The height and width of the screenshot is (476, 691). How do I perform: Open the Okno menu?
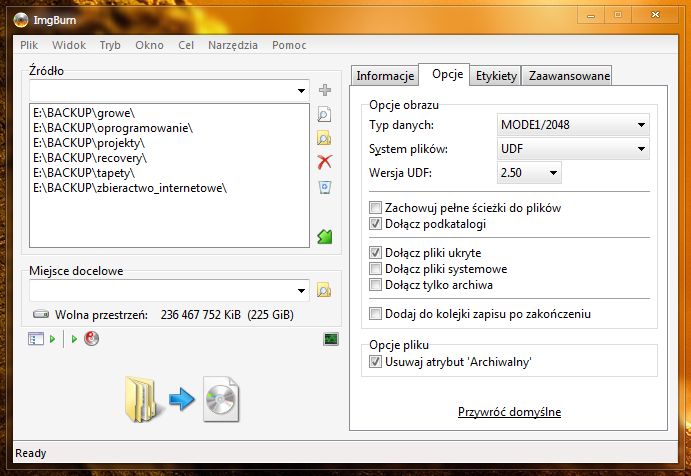click(149, 45)
